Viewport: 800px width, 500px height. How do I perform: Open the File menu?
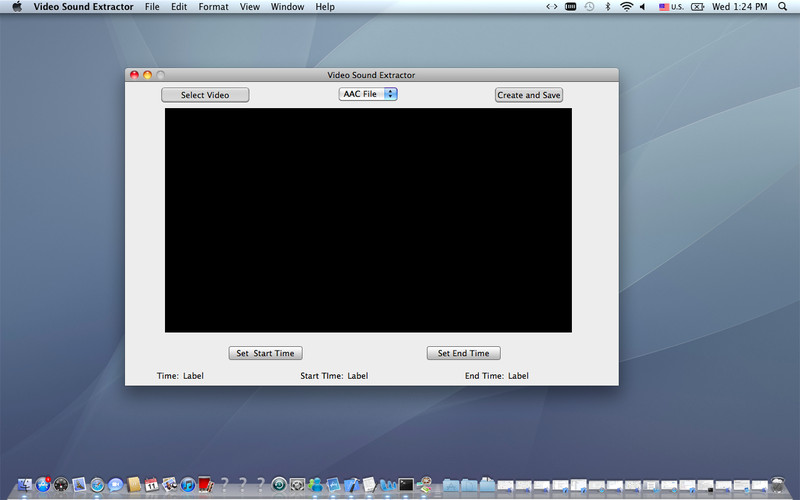pyautogui.click(x=152, y=7)
